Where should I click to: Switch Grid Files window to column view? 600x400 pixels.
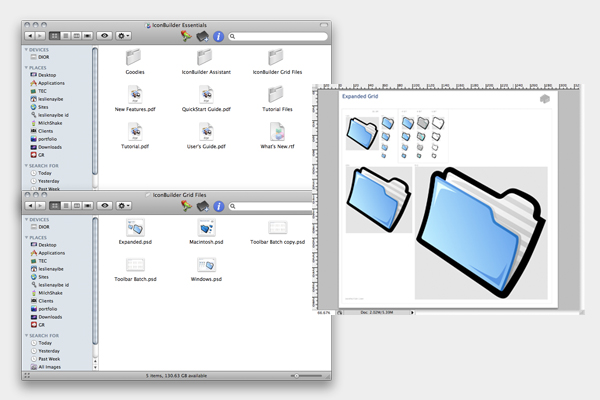click(x=77, y=206)
